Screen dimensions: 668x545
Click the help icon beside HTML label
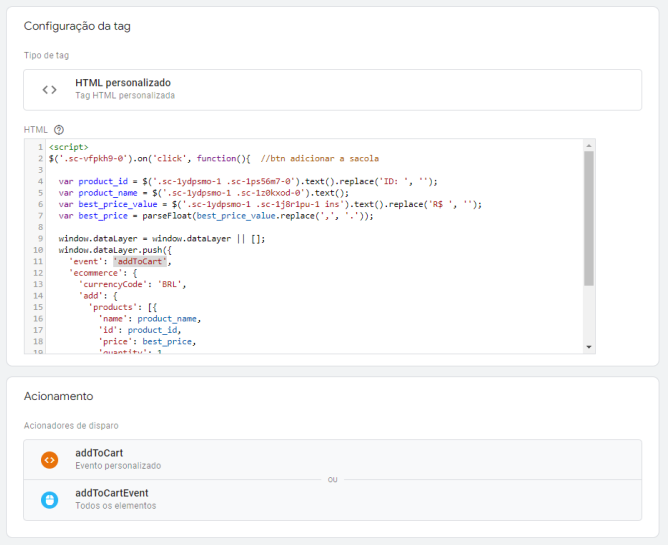(59, 130)
